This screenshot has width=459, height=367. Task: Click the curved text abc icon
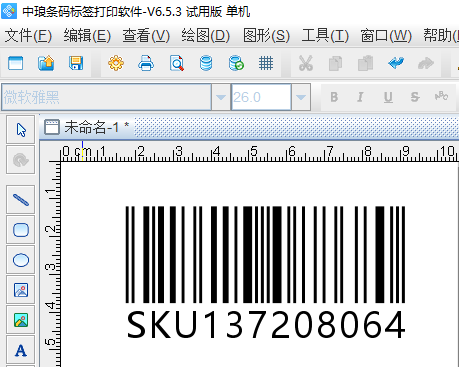point(441,96)
